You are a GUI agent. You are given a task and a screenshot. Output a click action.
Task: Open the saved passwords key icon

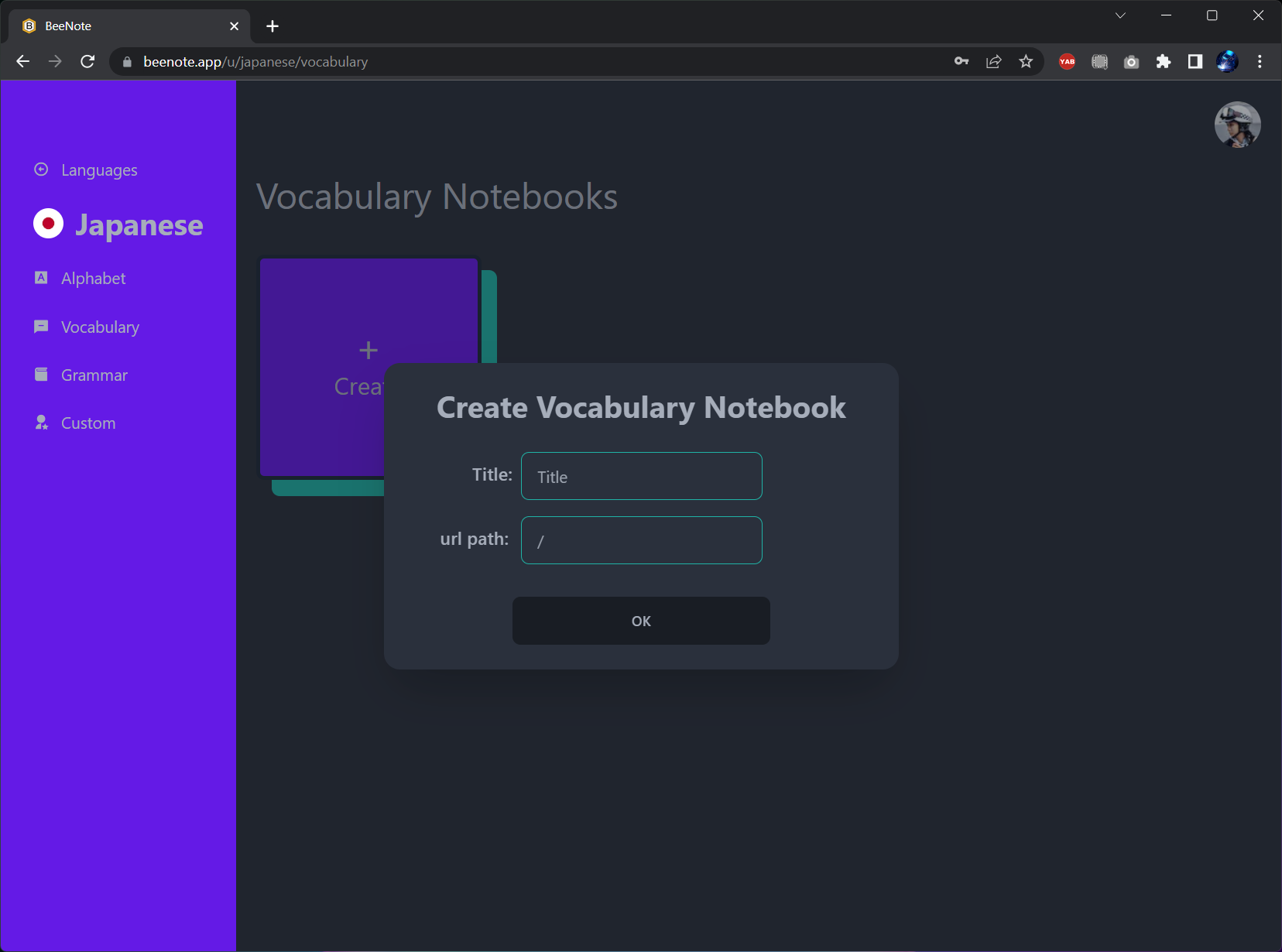point(961,61)
